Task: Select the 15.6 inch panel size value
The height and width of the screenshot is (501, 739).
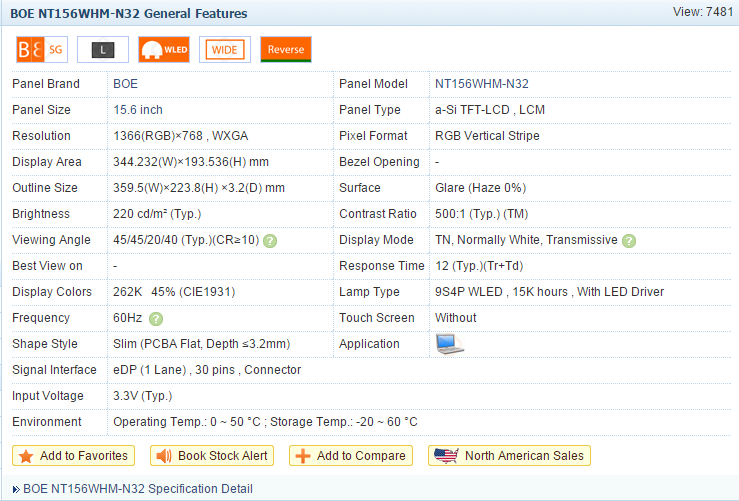Action: [138, 110]
